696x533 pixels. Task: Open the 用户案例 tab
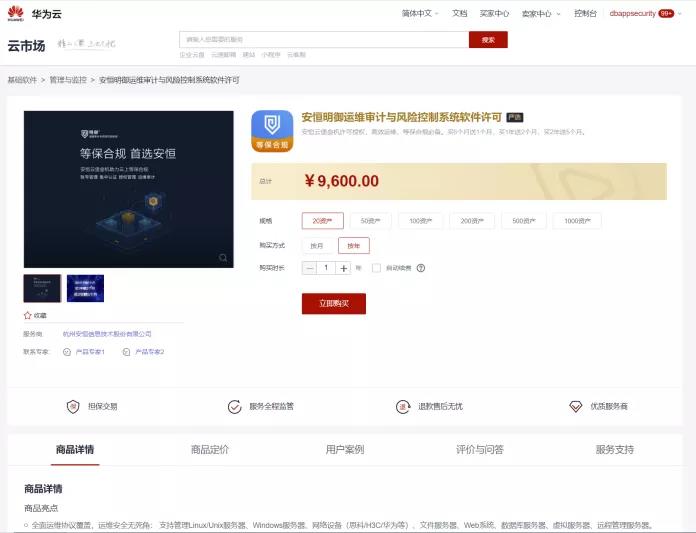click(344, 450)
